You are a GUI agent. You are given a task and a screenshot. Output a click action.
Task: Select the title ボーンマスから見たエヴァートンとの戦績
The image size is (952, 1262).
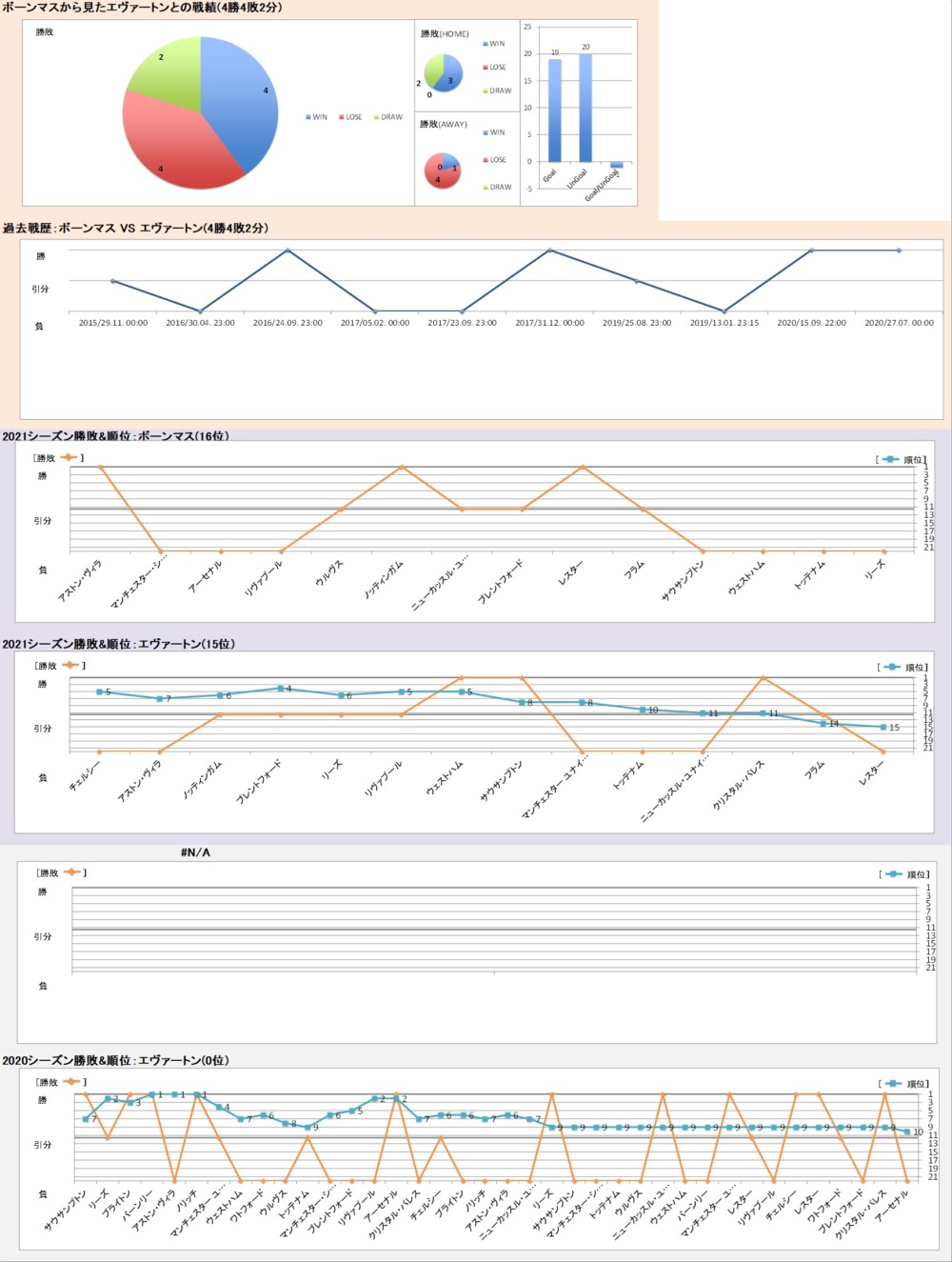click(142, 8)
